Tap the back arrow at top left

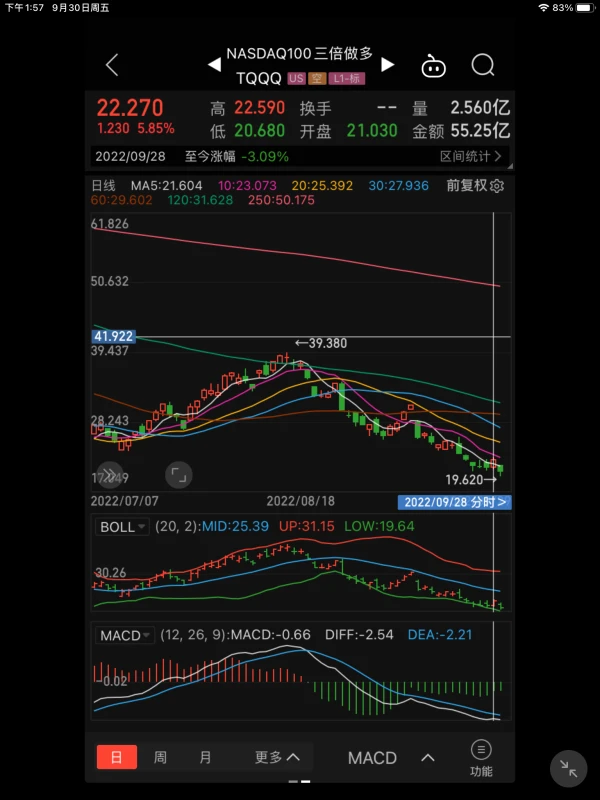pos(112,65)
